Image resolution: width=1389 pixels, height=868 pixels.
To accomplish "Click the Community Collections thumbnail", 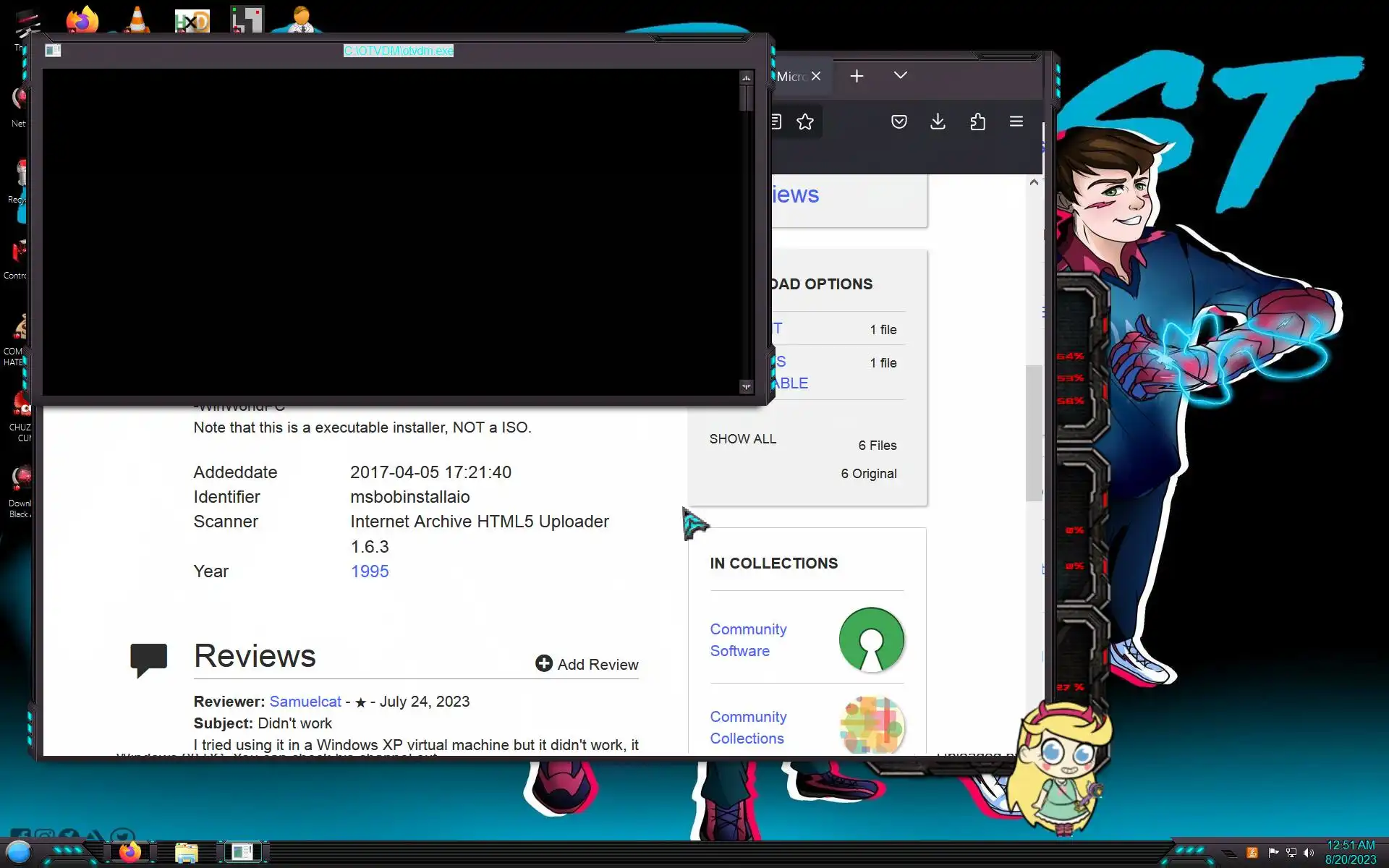I will pos(871,725).
